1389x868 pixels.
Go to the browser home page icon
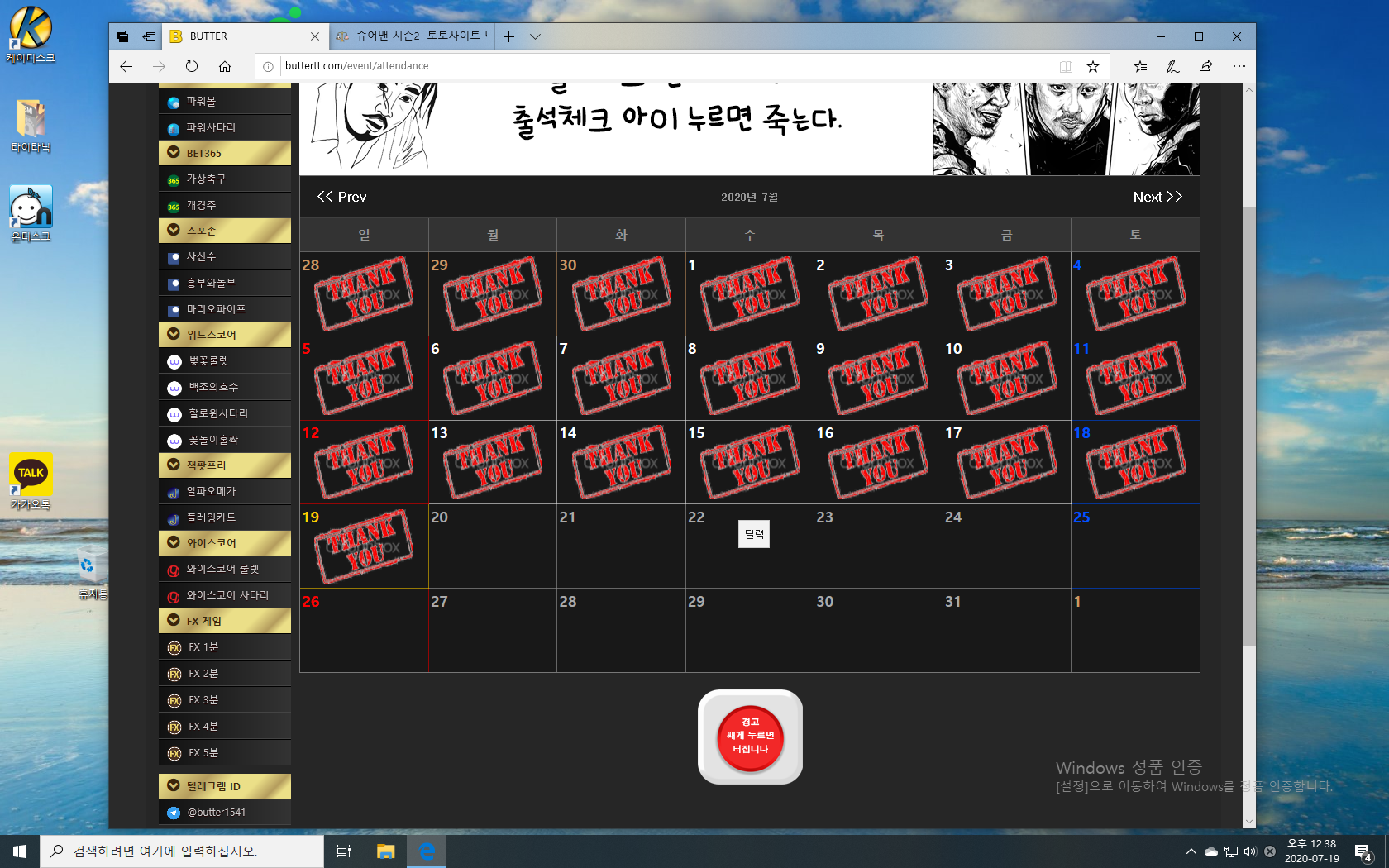[225, 66]
